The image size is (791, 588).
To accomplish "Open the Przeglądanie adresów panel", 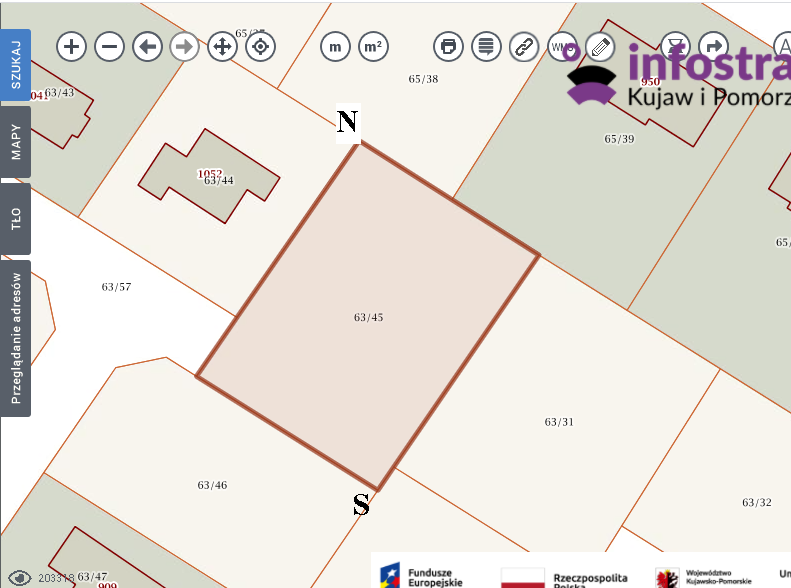I will pos(16,338).
